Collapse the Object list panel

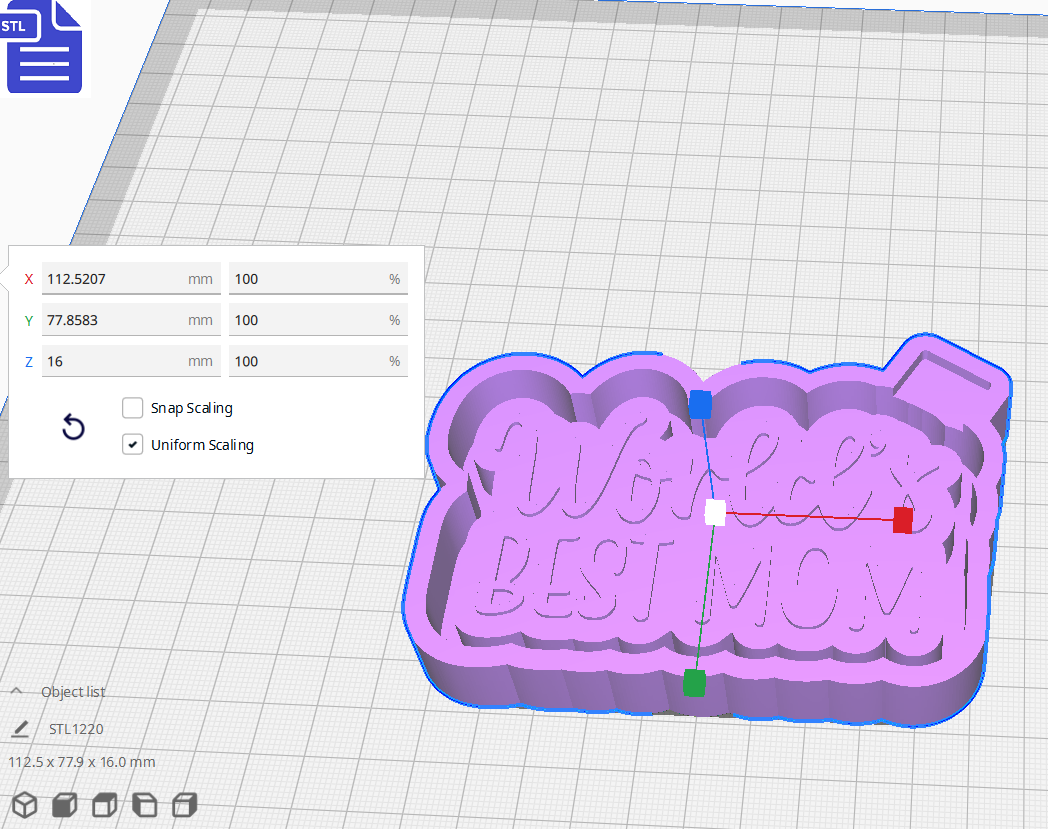pyautogui.click(x=14, y=690)
